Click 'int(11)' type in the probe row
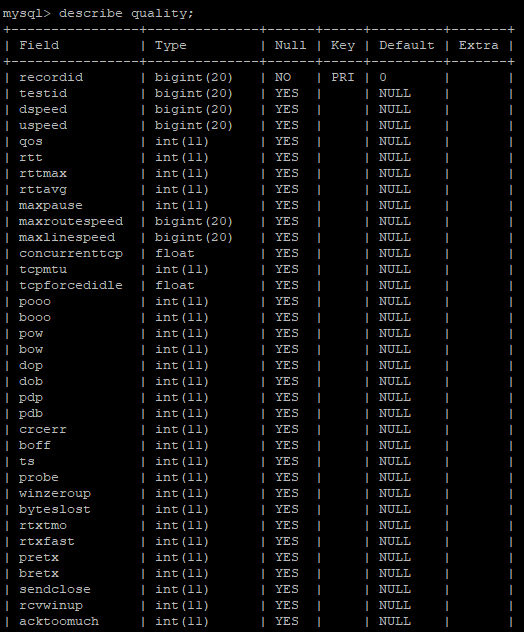524x632 pixels. pyautogui.click(x=182, y=477)
